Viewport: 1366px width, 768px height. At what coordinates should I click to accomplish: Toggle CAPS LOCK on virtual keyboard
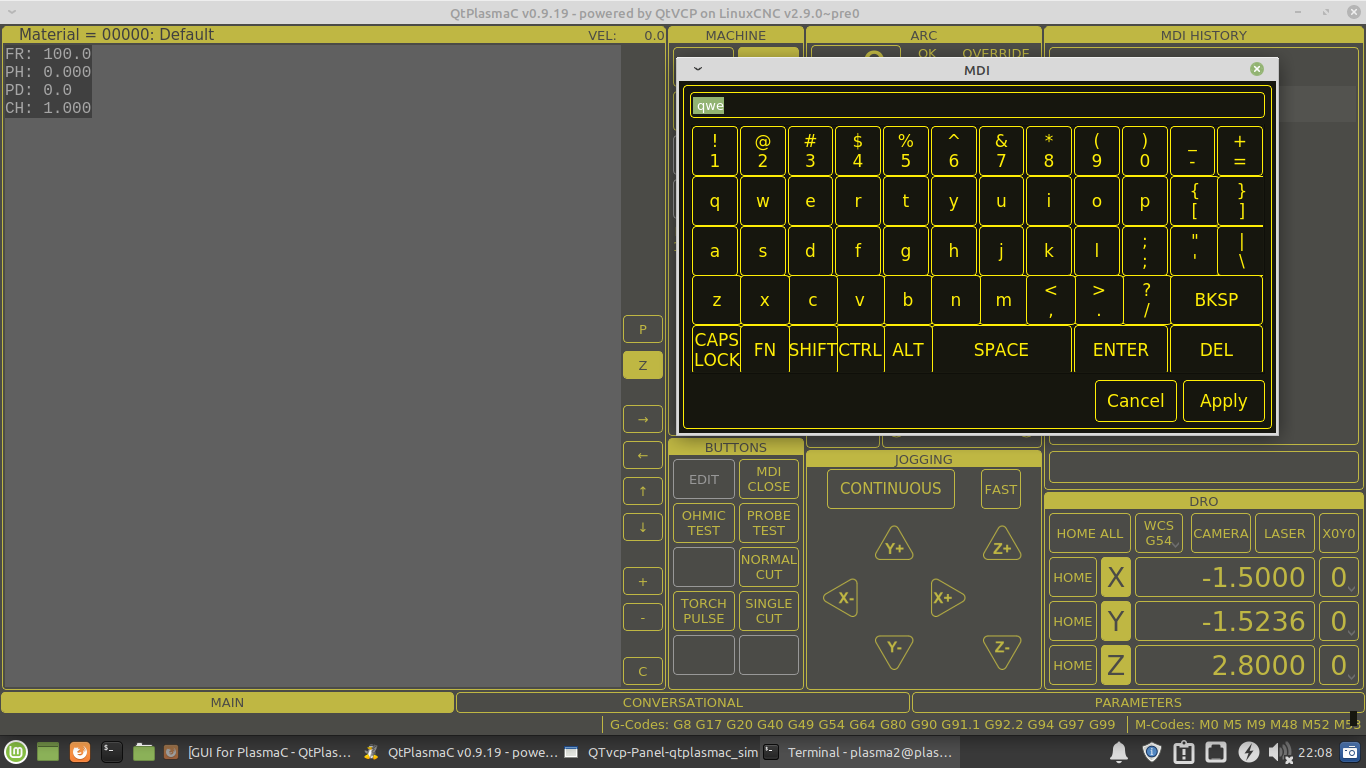[716, 350]
